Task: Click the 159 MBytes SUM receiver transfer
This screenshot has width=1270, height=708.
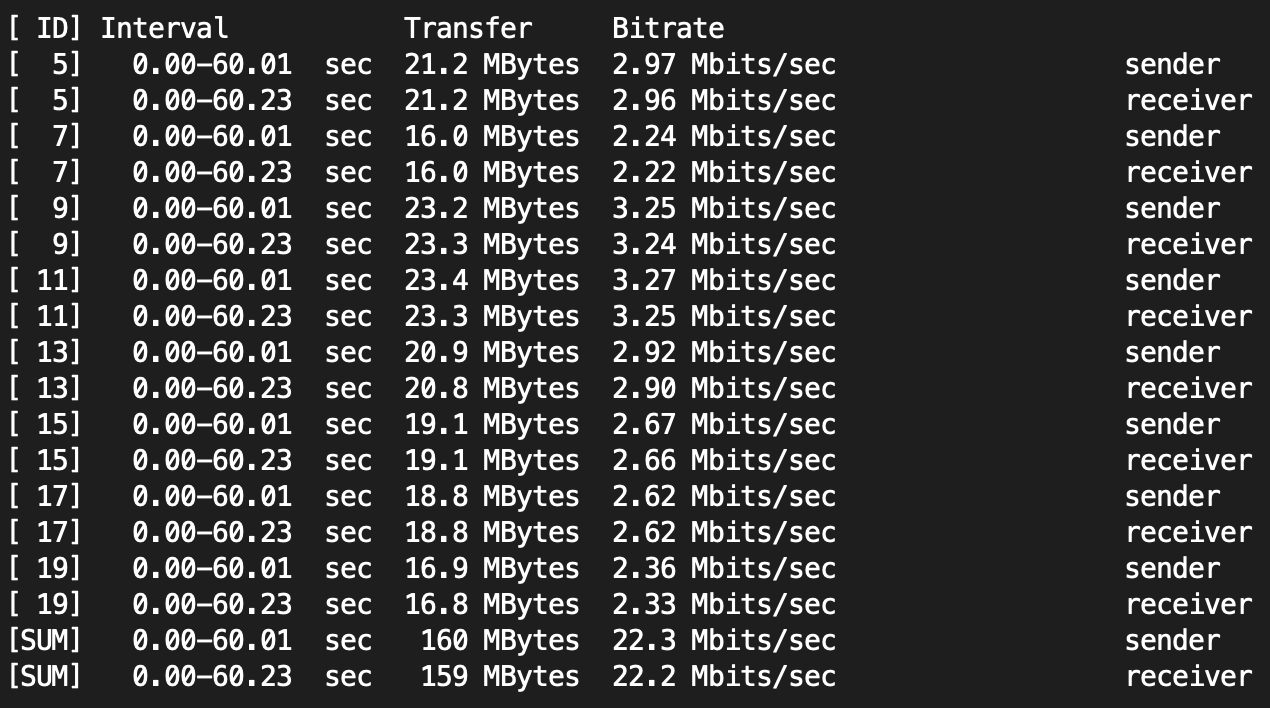Action: 508,677
